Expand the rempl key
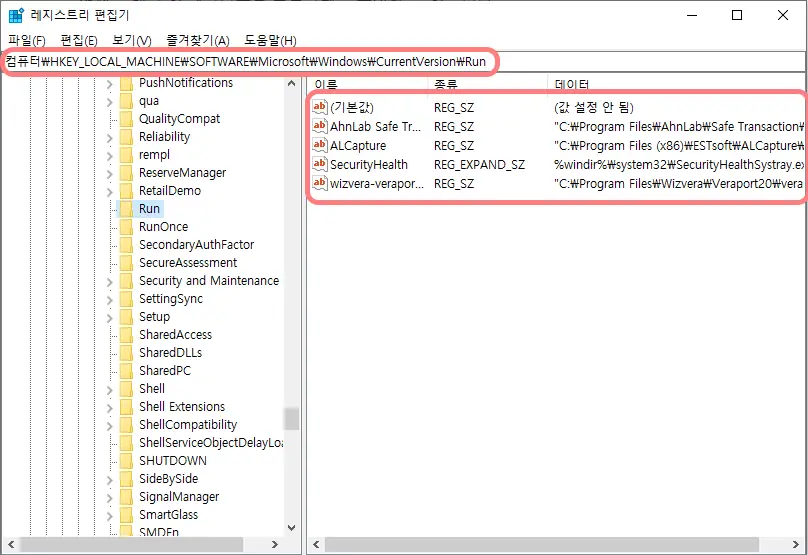The width and height of the screenshot is (808, 555). [109, 156]
